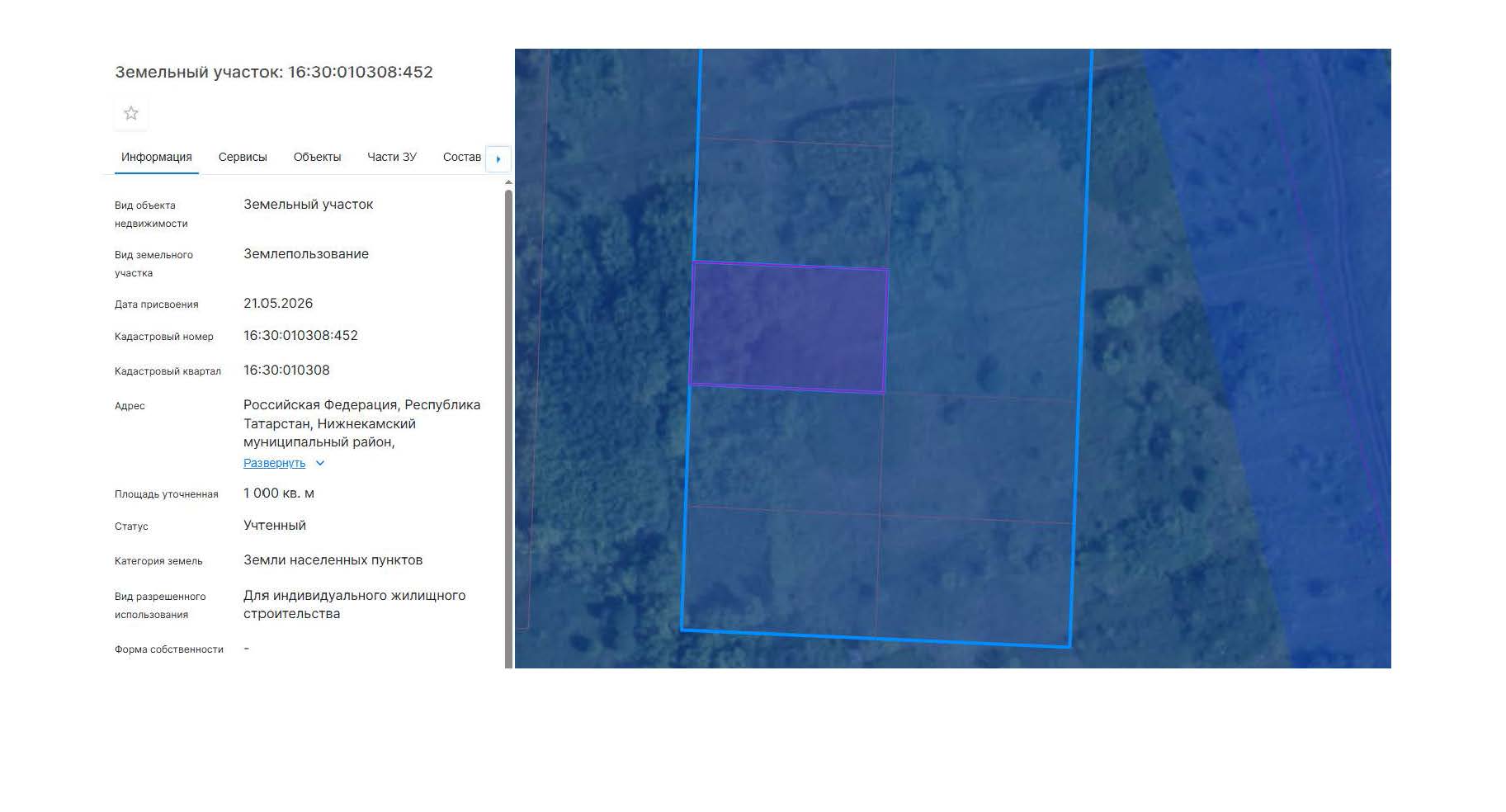The height and width of the screenshot is (812, 1506).
Task: Open the Части ЗУ tab
Action: click(392, 157)
